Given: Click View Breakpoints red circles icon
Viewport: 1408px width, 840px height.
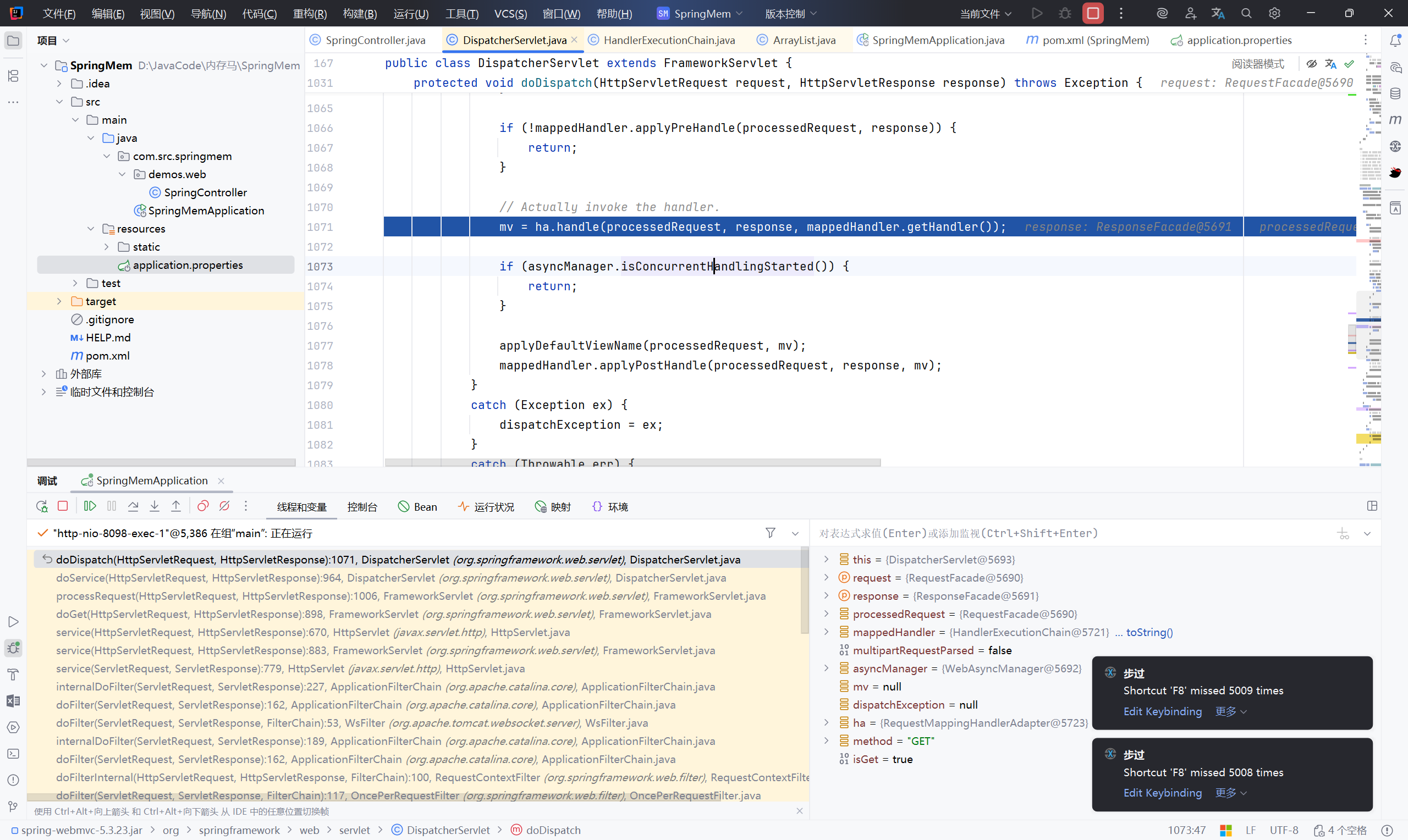Looking at the screenshot, I should coord(203,506).
